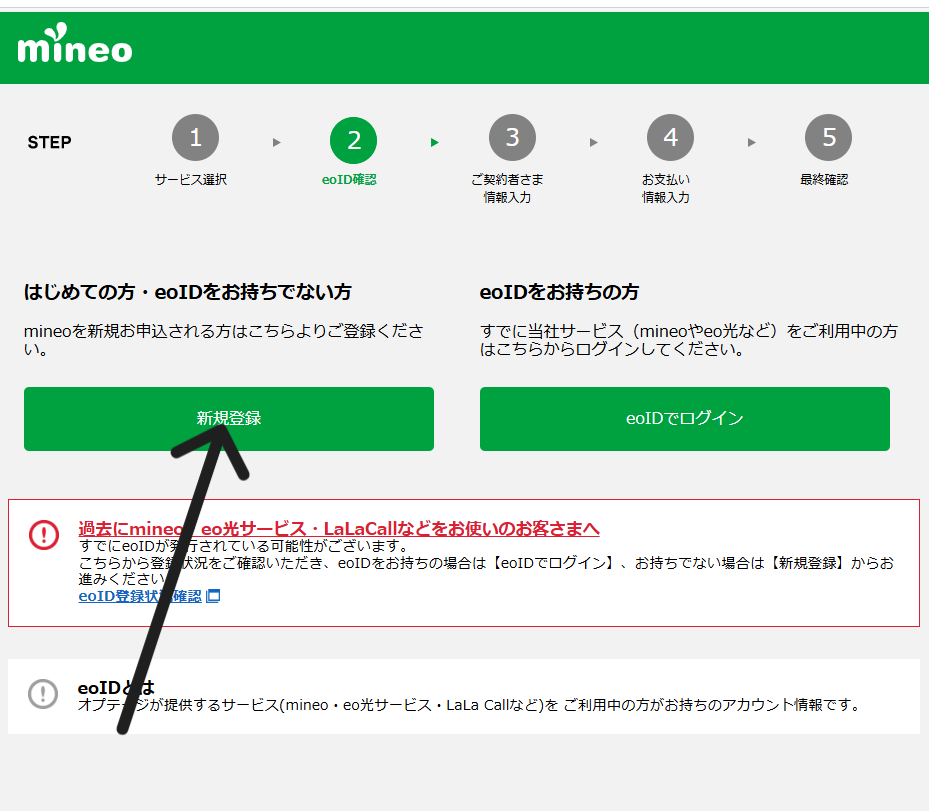Click the eoID確認 step label
Image resolution: width=929 pixels, height=811 pixels.
click(x=349, y=179)
